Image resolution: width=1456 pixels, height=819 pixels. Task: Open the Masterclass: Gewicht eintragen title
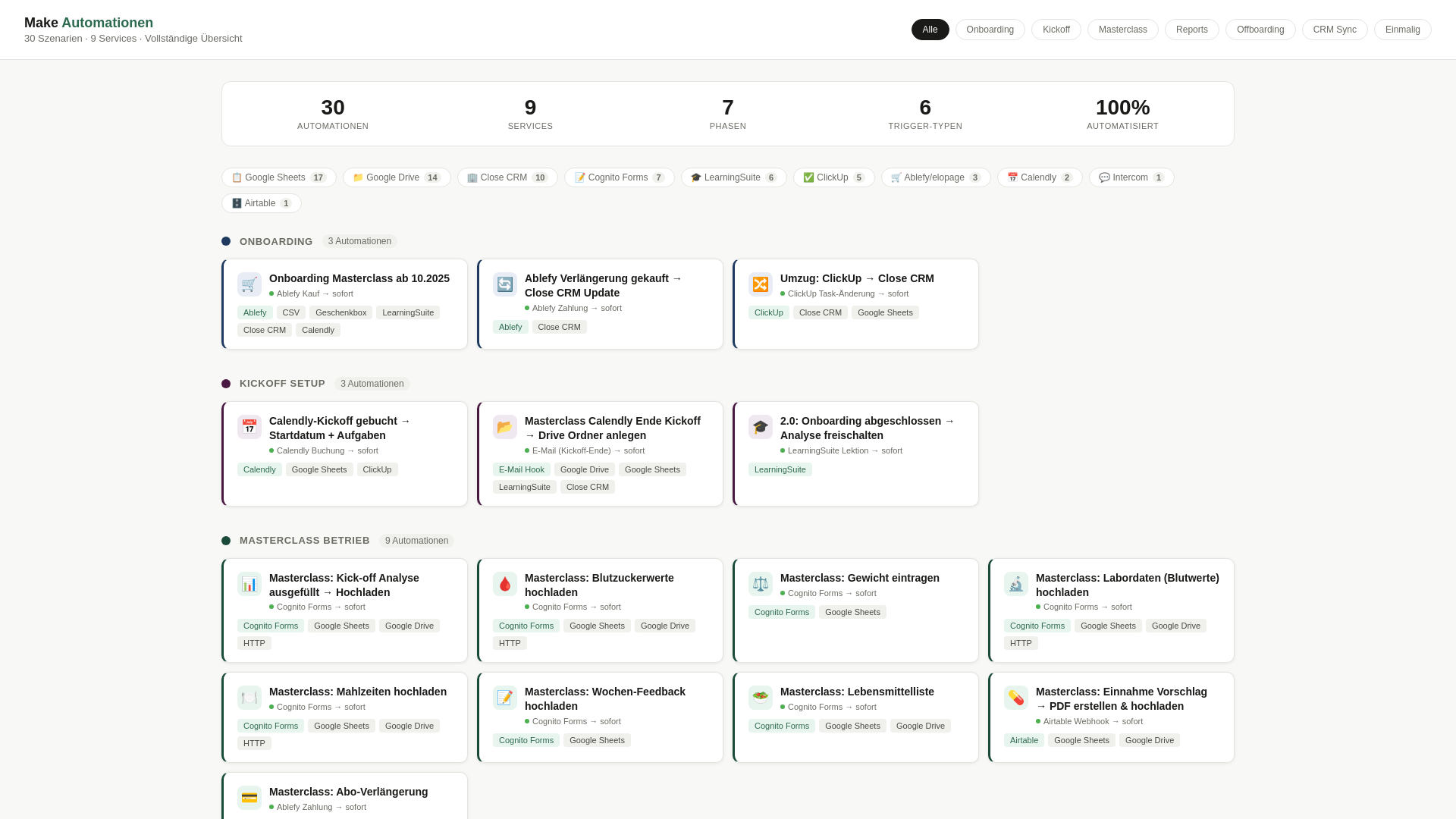(x=860, y=578)
